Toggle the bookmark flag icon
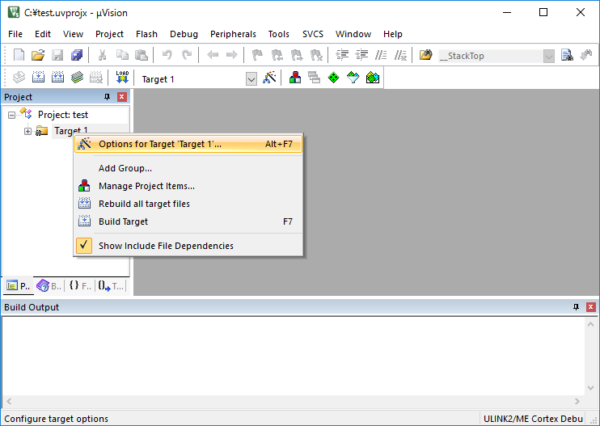The height and width of the screenshot is (426, 600). click(x=257, y=55)
